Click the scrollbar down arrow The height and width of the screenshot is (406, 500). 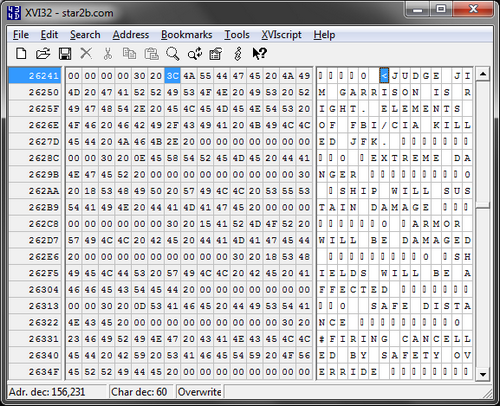[x=483, y=374]
